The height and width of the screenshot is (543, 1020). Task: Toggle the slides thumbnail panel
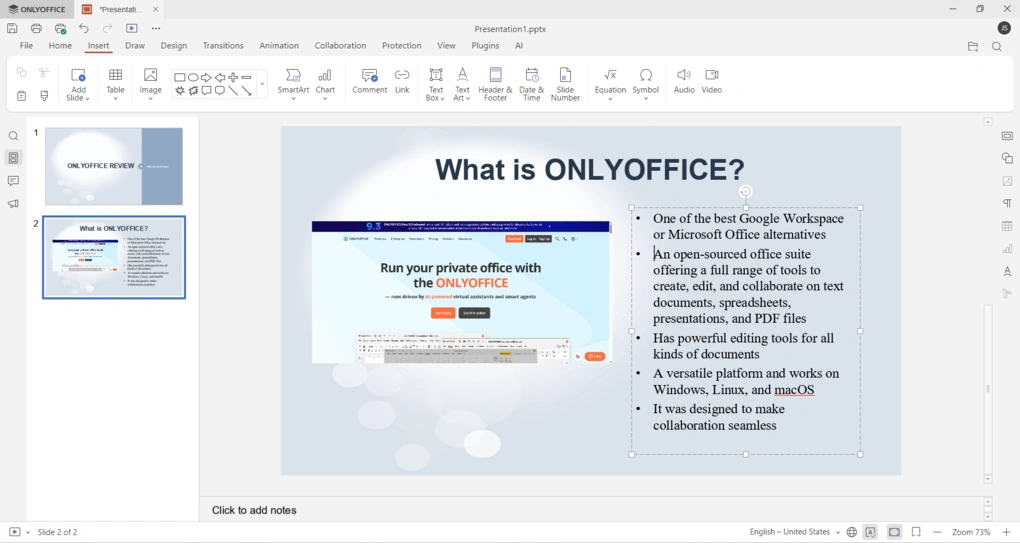pos(13,158)
